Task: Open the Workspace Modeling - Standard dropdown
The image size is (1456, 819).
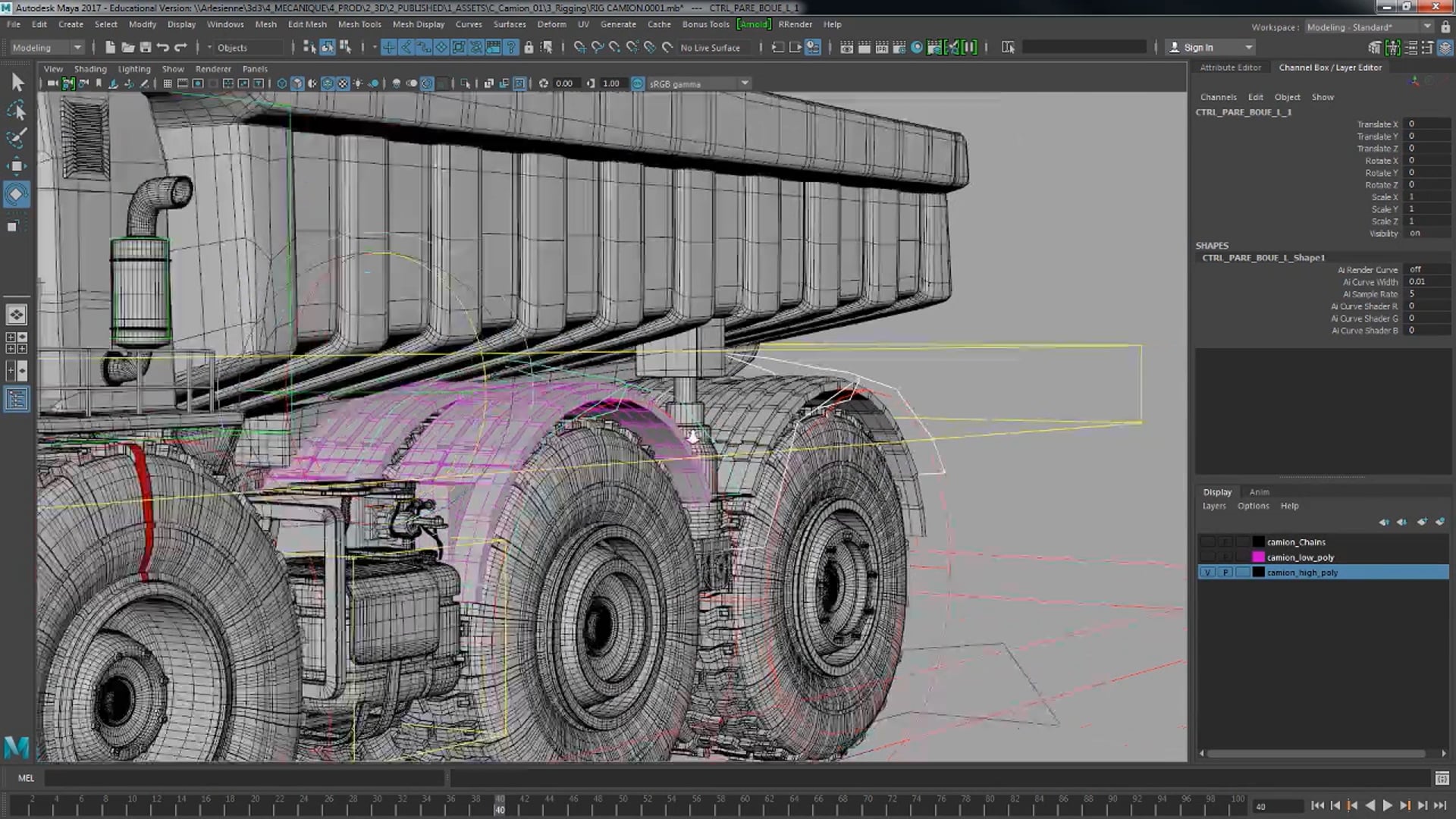Action: (x=1426, y=27)
